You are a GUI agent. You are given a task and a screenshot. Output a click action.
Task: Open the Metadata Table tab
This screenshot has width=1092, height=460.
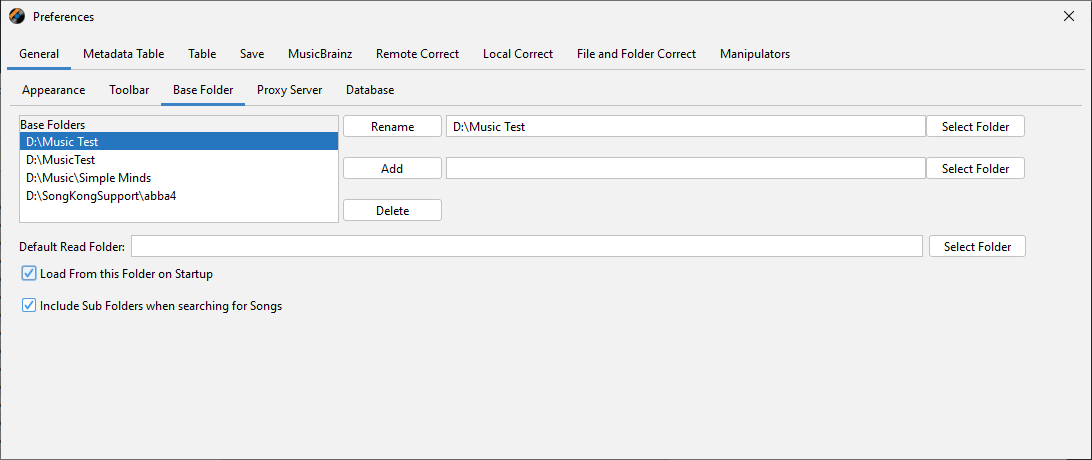(123, 54)
